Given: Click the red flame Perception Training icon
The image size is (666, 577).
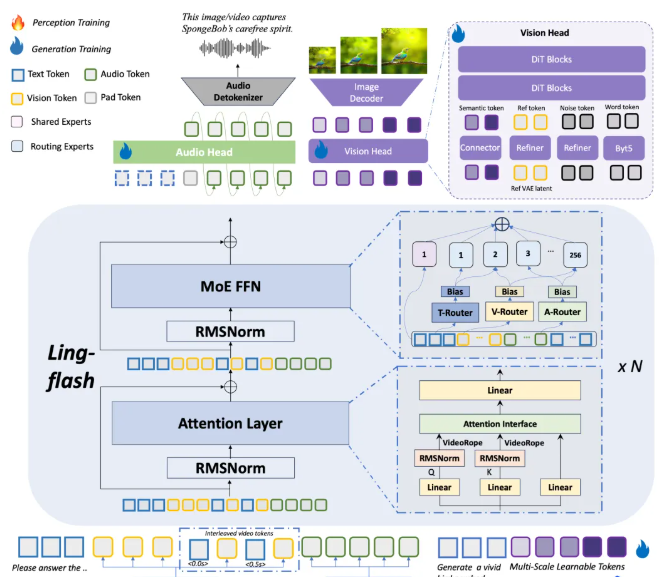Looking at the screenshot, I should pos(16,20).
